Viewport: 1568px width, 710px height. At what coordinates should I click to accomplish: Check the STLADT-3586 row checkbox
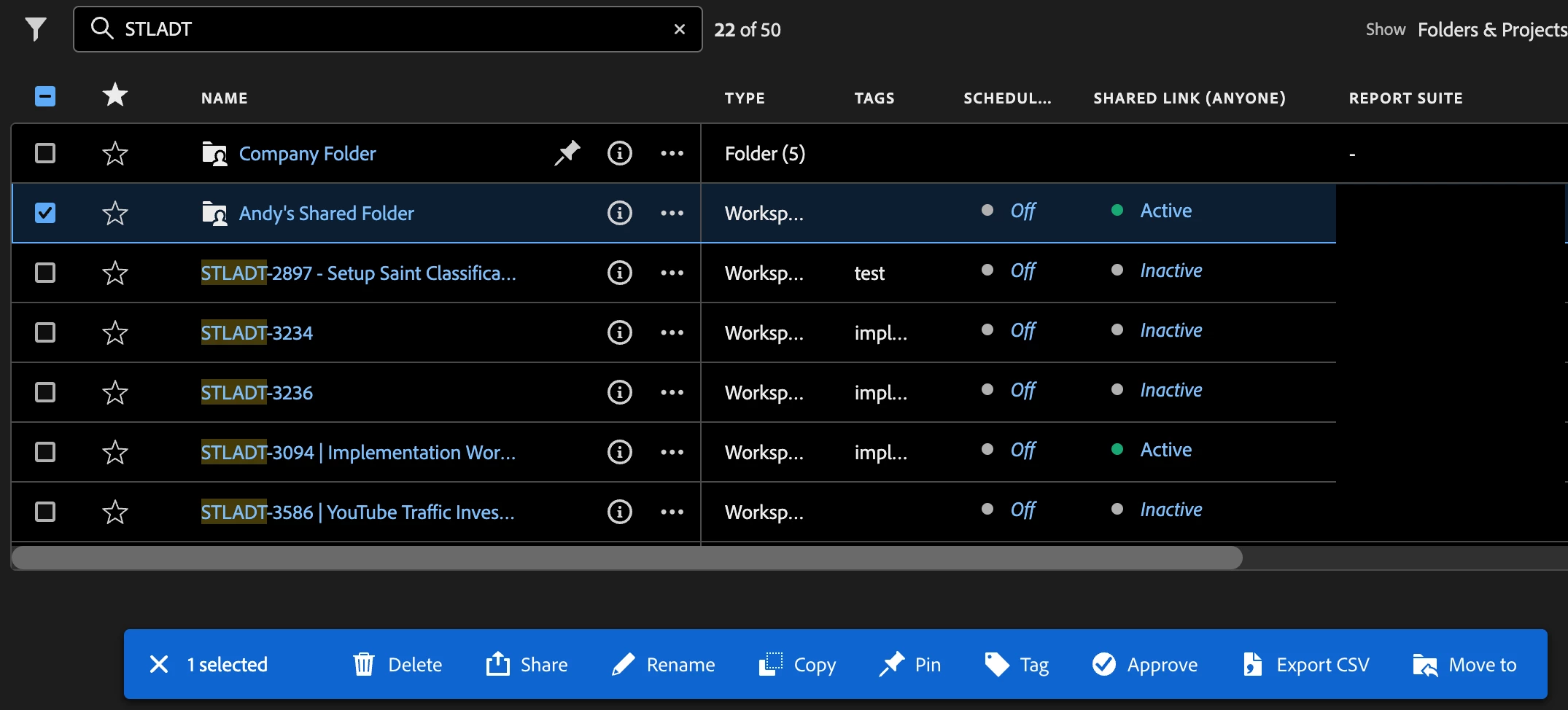pyautogui.click(x=45, y=512)
